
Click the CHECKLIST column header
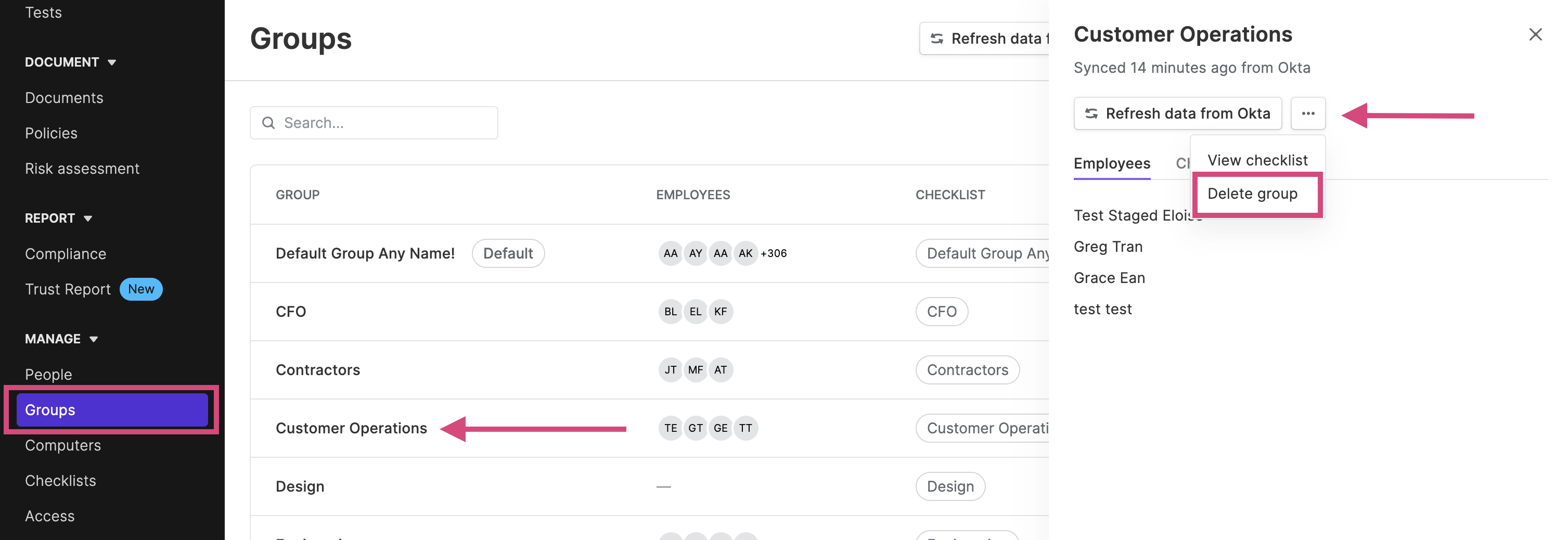tap(949, 195)
